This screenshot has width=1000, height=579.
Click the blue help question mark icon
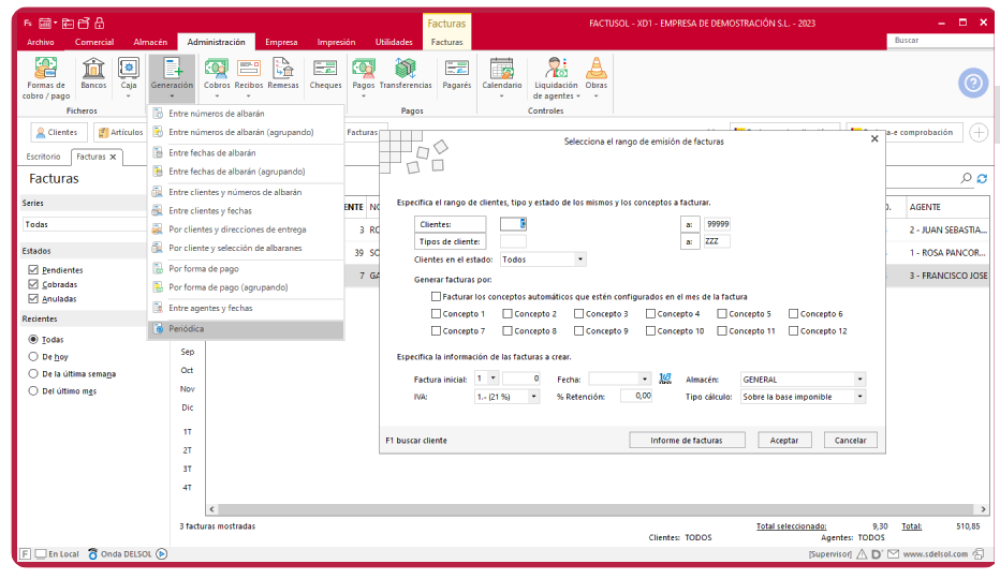(x=973, y=83)
